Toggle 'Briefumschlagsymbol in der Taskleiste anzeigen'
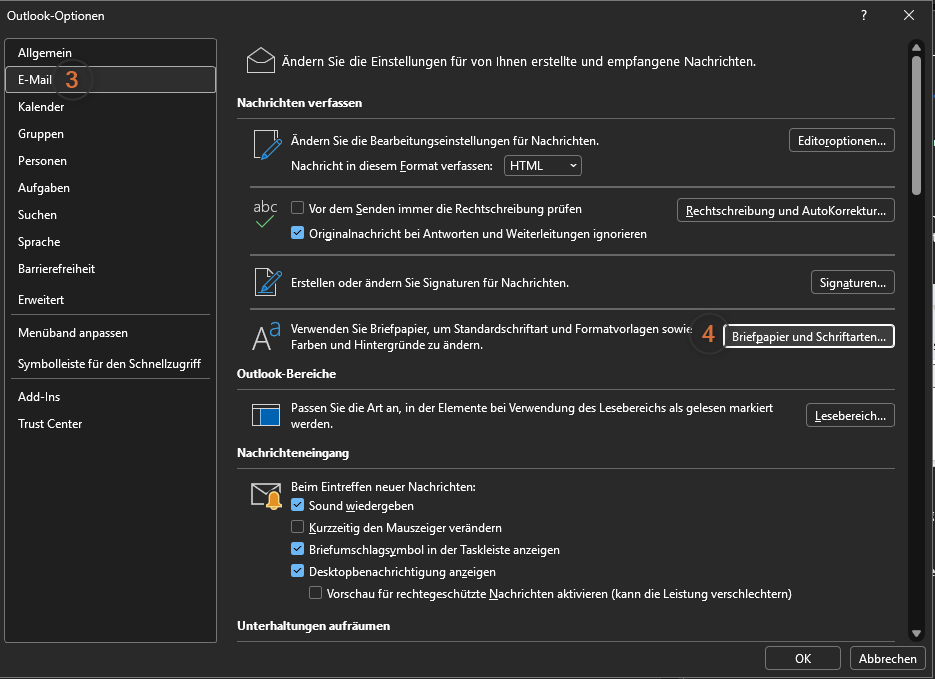This screenshot has width=935, height=679. [297, 549]
